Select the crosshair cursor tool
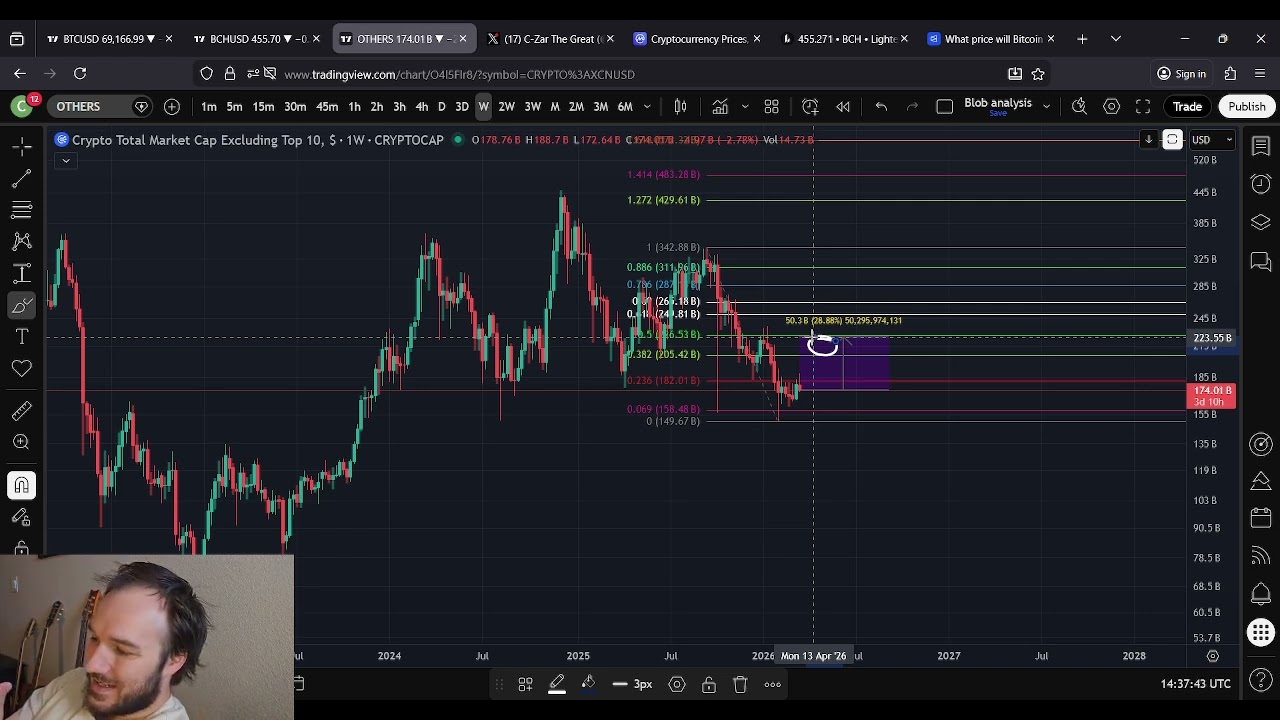The image size is (1280, 720). click(x=21, y=147)
